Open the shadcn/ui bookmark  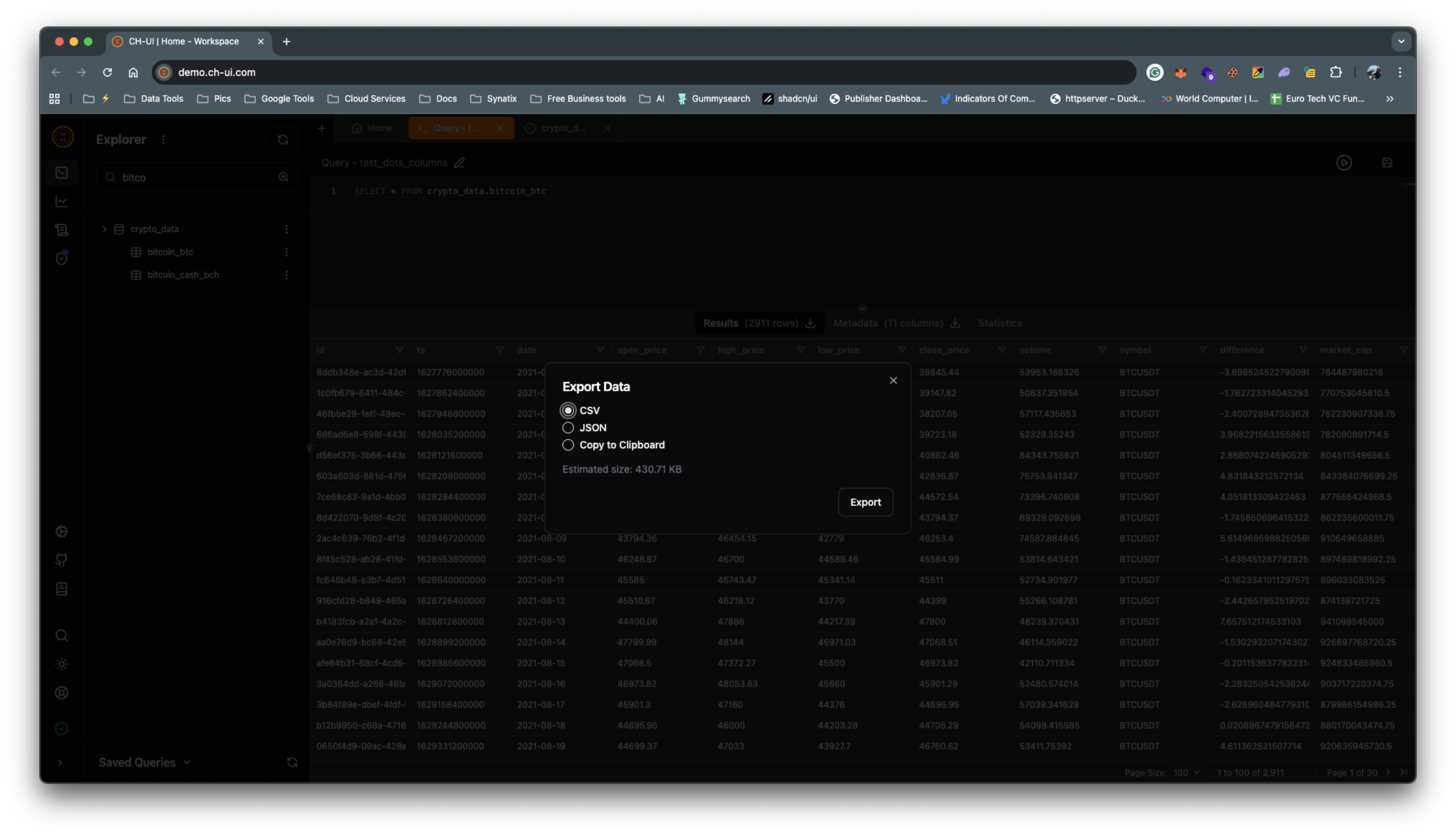789,99
